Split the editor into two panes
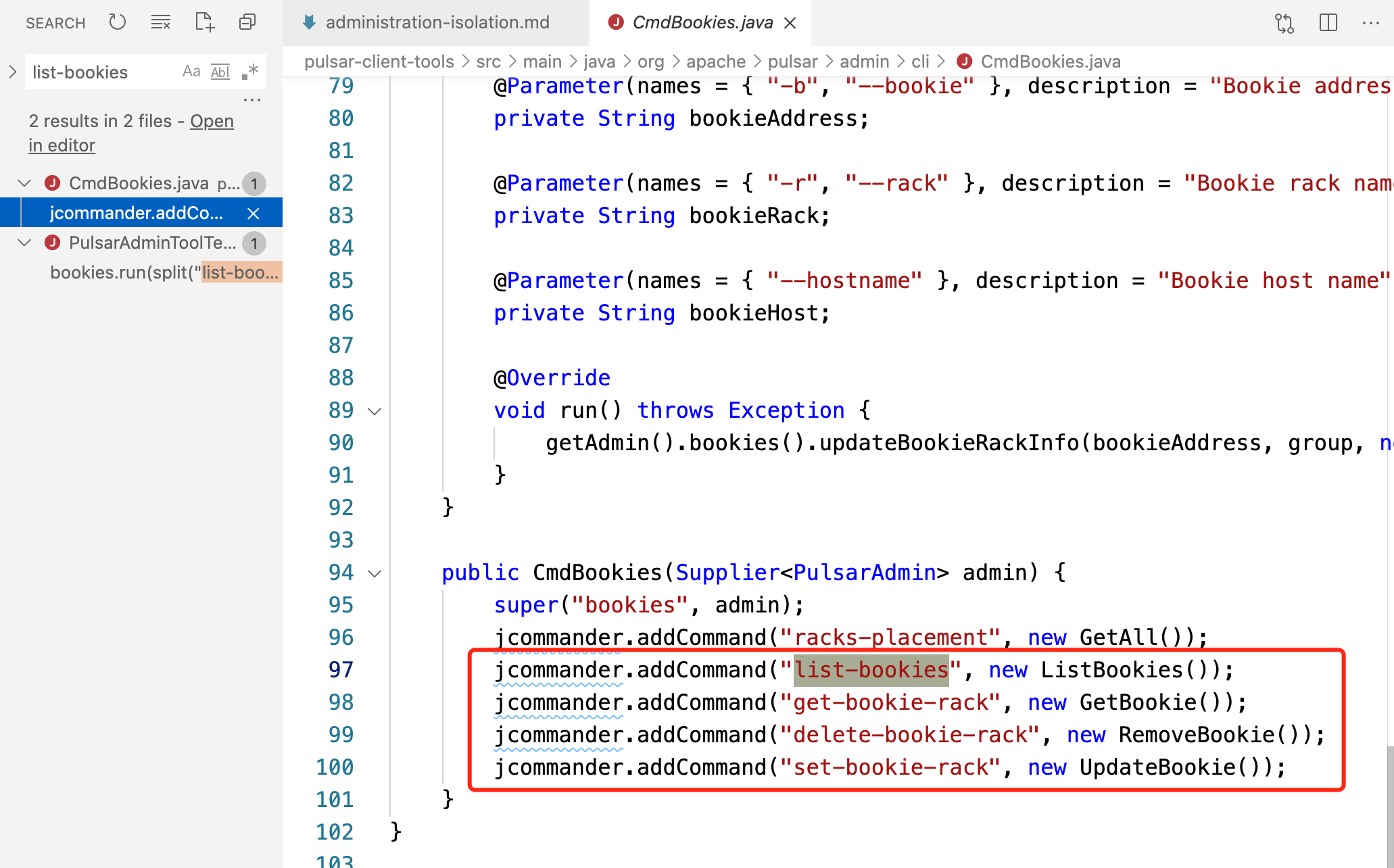This screenshot has height=868, width=1394. [1327, 22]
